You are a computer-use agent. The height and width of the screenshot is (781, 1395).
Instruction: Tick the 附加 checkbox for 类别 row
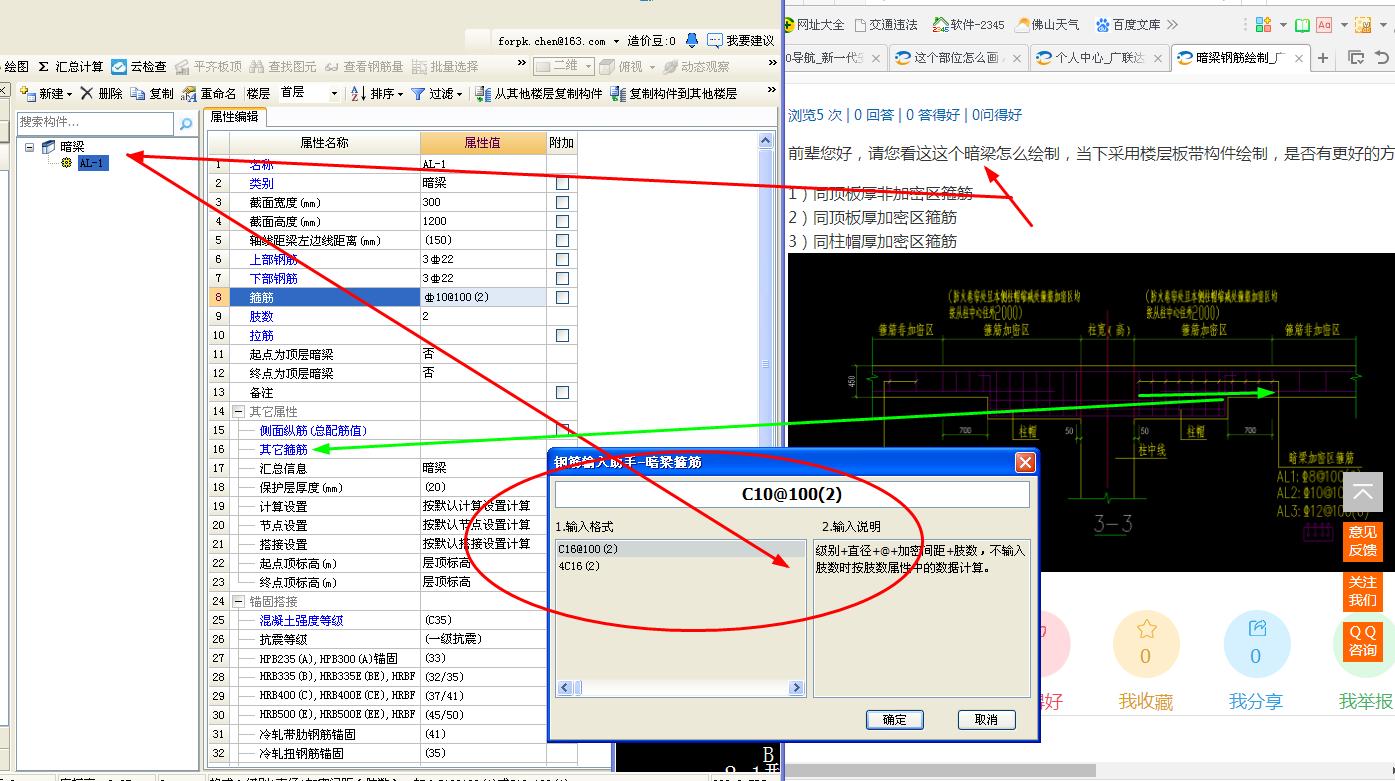[562, 183]
